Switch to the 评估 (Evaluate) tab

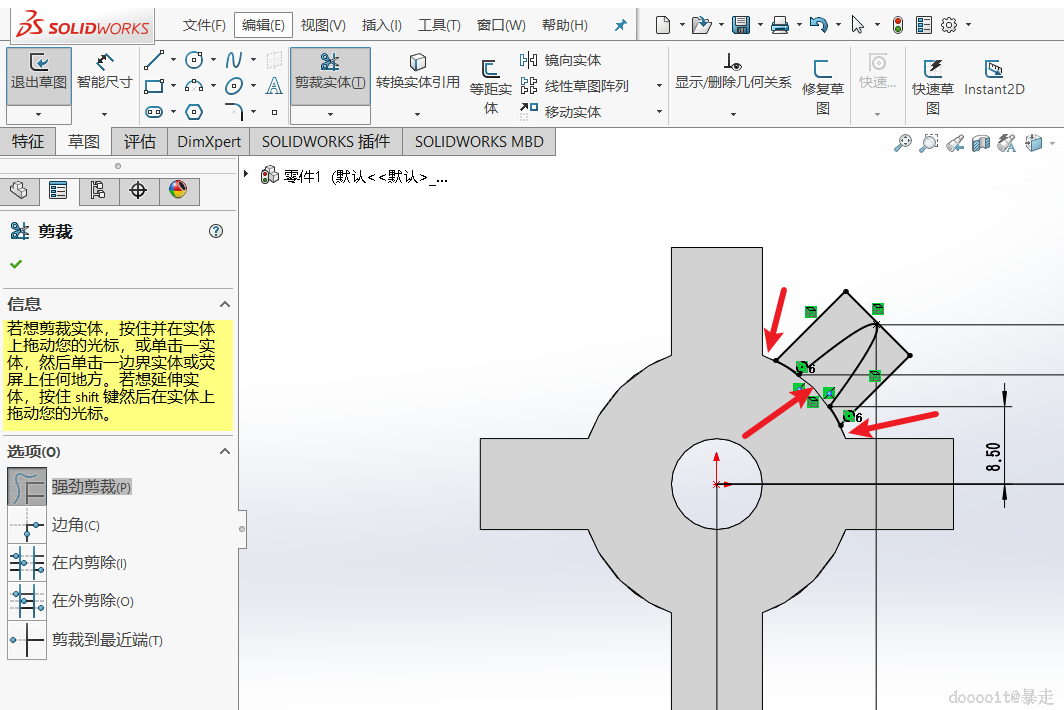[139, 142]
